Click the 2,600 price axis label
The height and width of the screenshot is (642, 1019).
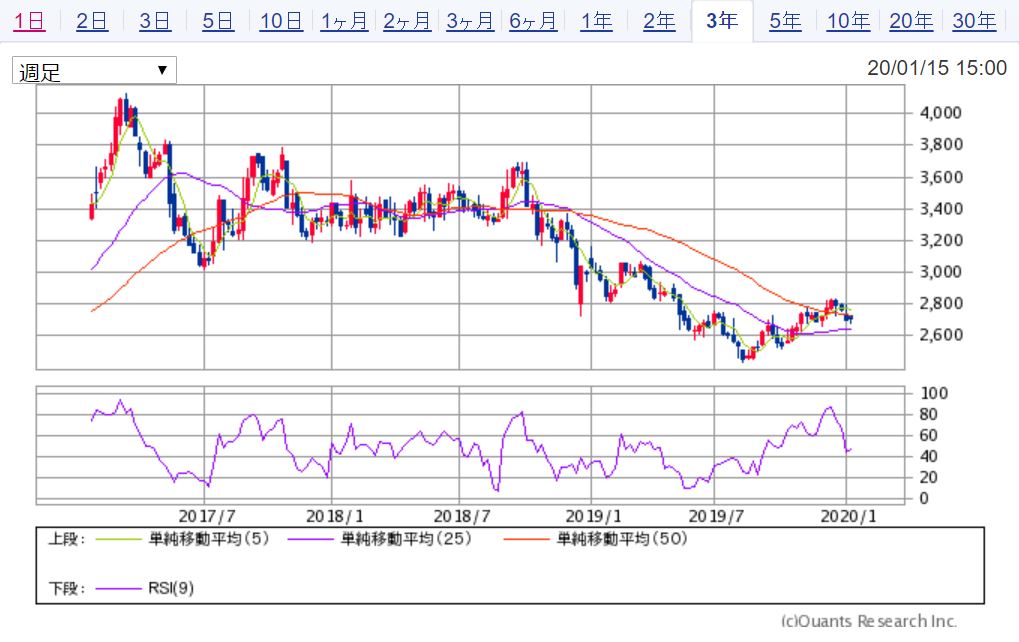tap(940, 335)
